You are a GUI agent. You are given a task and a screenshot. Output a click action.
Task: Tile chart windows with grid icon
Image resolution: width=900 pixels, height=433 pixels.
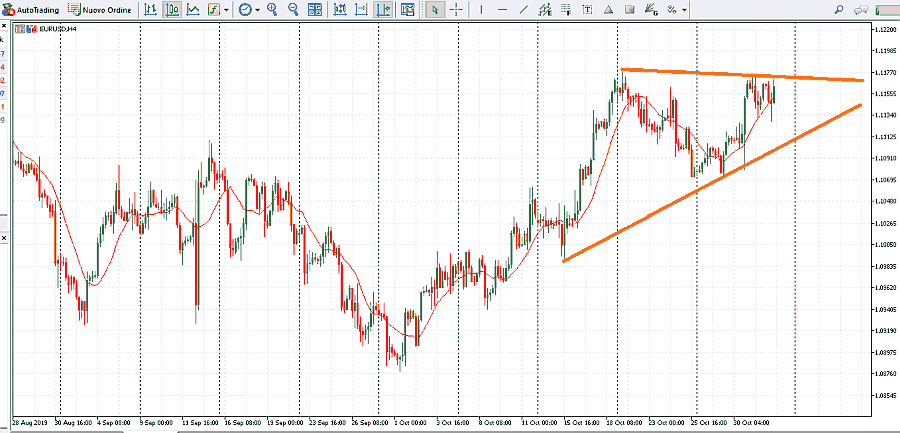click(316, 10)
